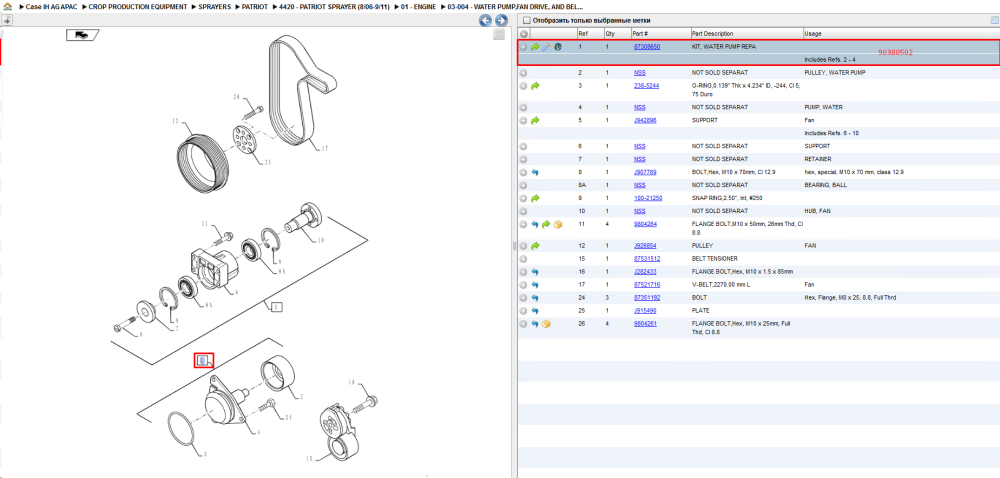1000x478 pixels.
Task: Open part number link 238-5244
Action: 646,85
